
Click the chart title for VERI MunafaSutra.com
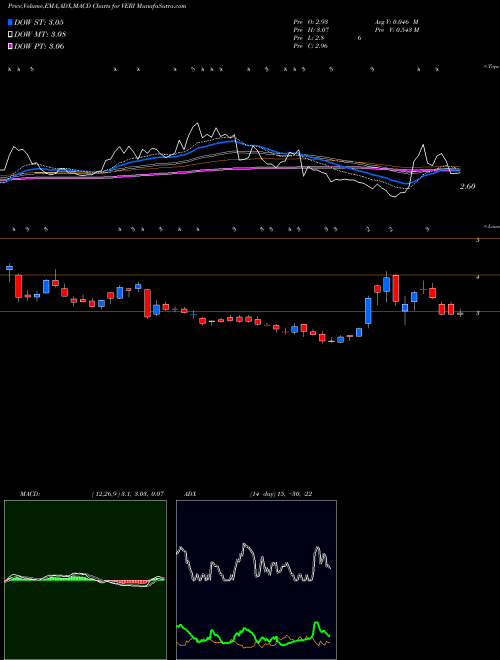coord(97,6)
